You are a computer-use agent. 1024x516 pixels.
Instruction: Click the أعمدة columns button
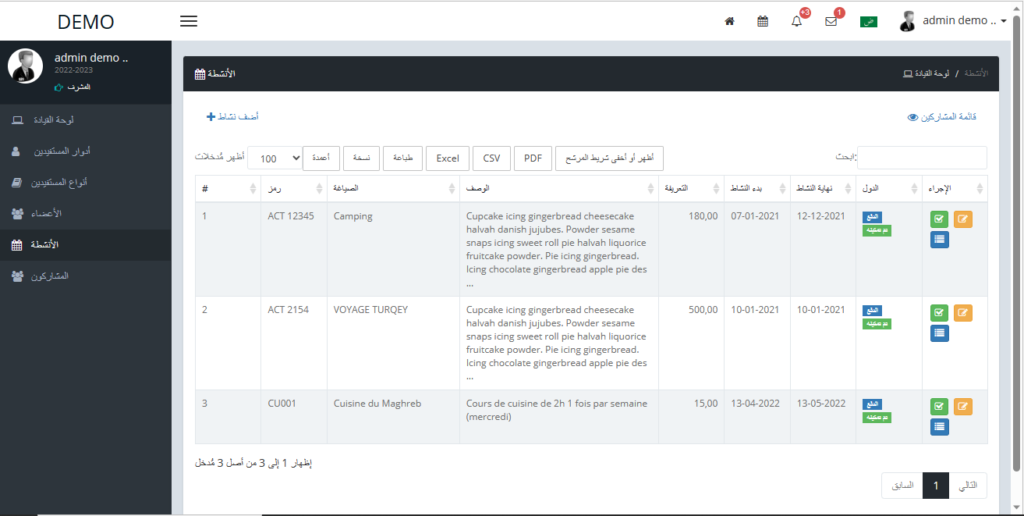click(321, 158)
